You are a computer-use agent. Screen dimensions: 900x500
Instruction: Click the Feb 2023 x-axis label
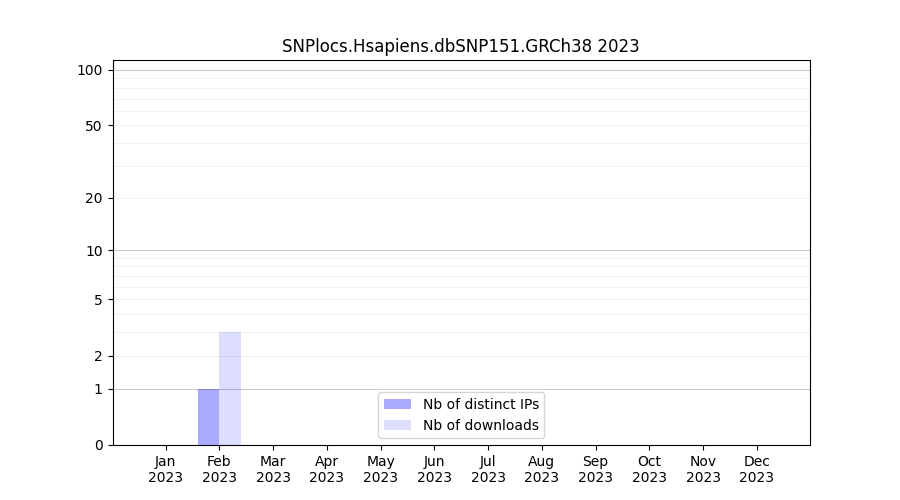point(219,469)
